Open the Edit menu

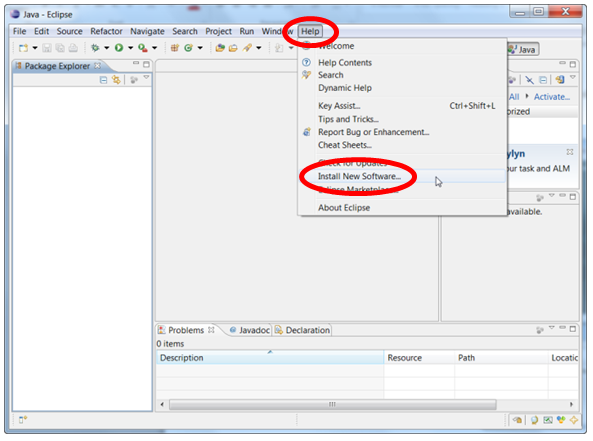[42, 31]
